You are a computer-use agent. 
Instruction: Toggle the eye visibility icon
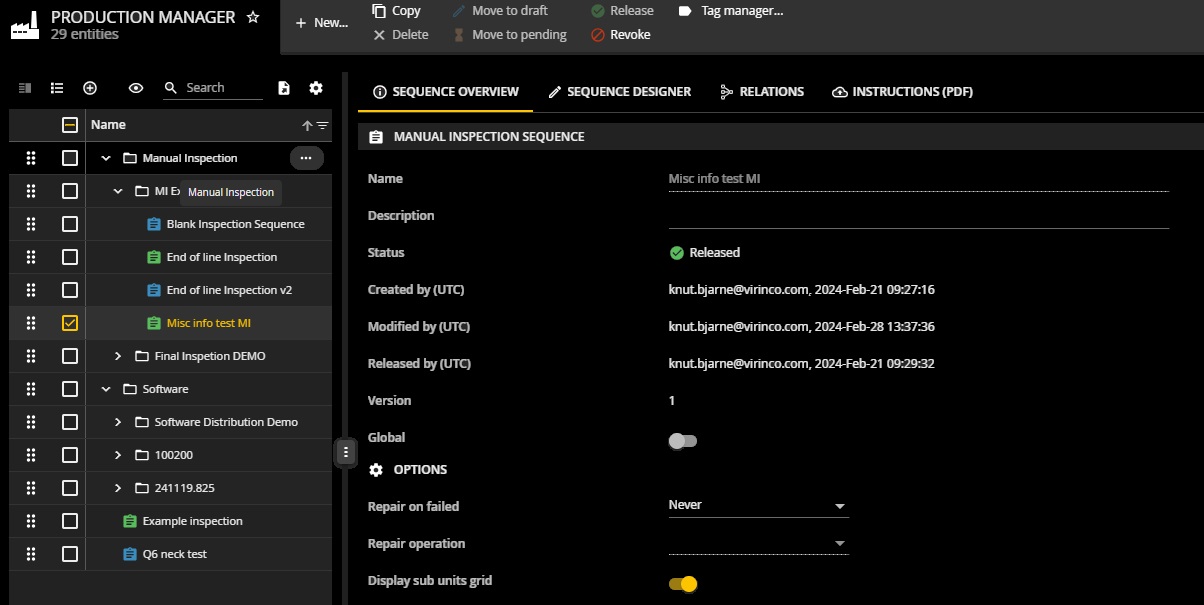[x=136, y=88]
